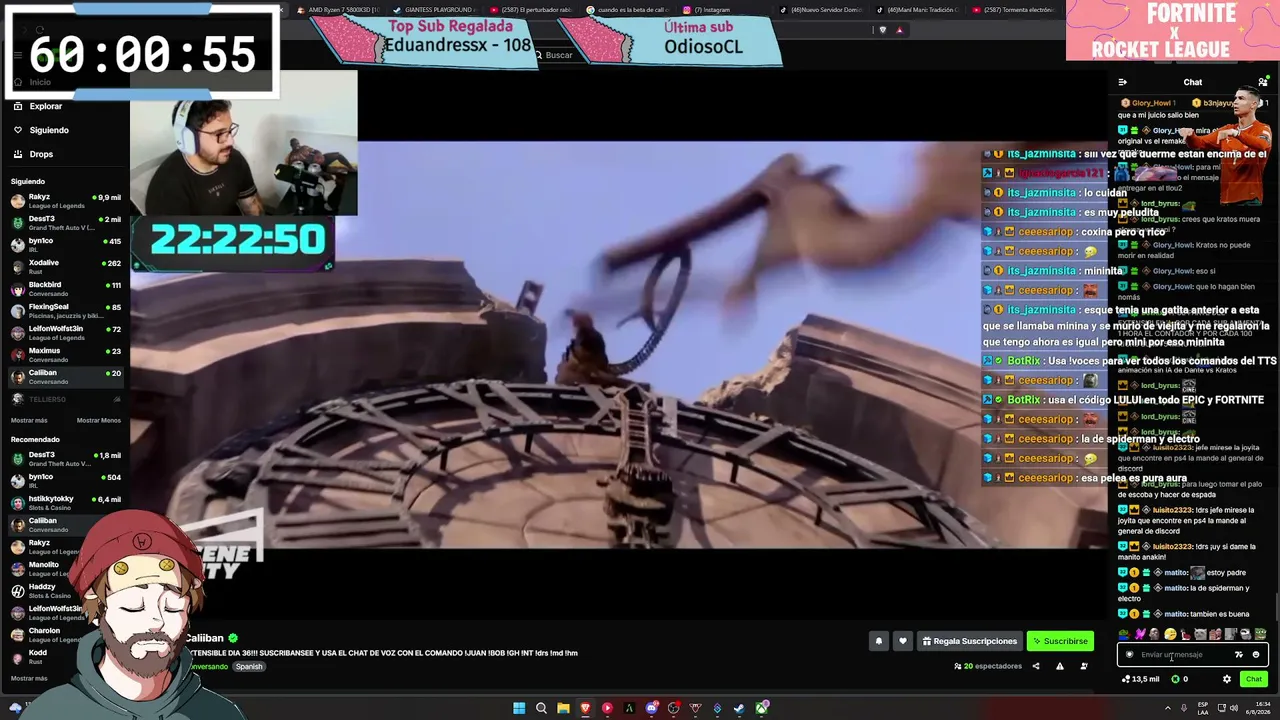
Task: Open Xodaiive channel in followed list
Action: (x=65, y=267)
